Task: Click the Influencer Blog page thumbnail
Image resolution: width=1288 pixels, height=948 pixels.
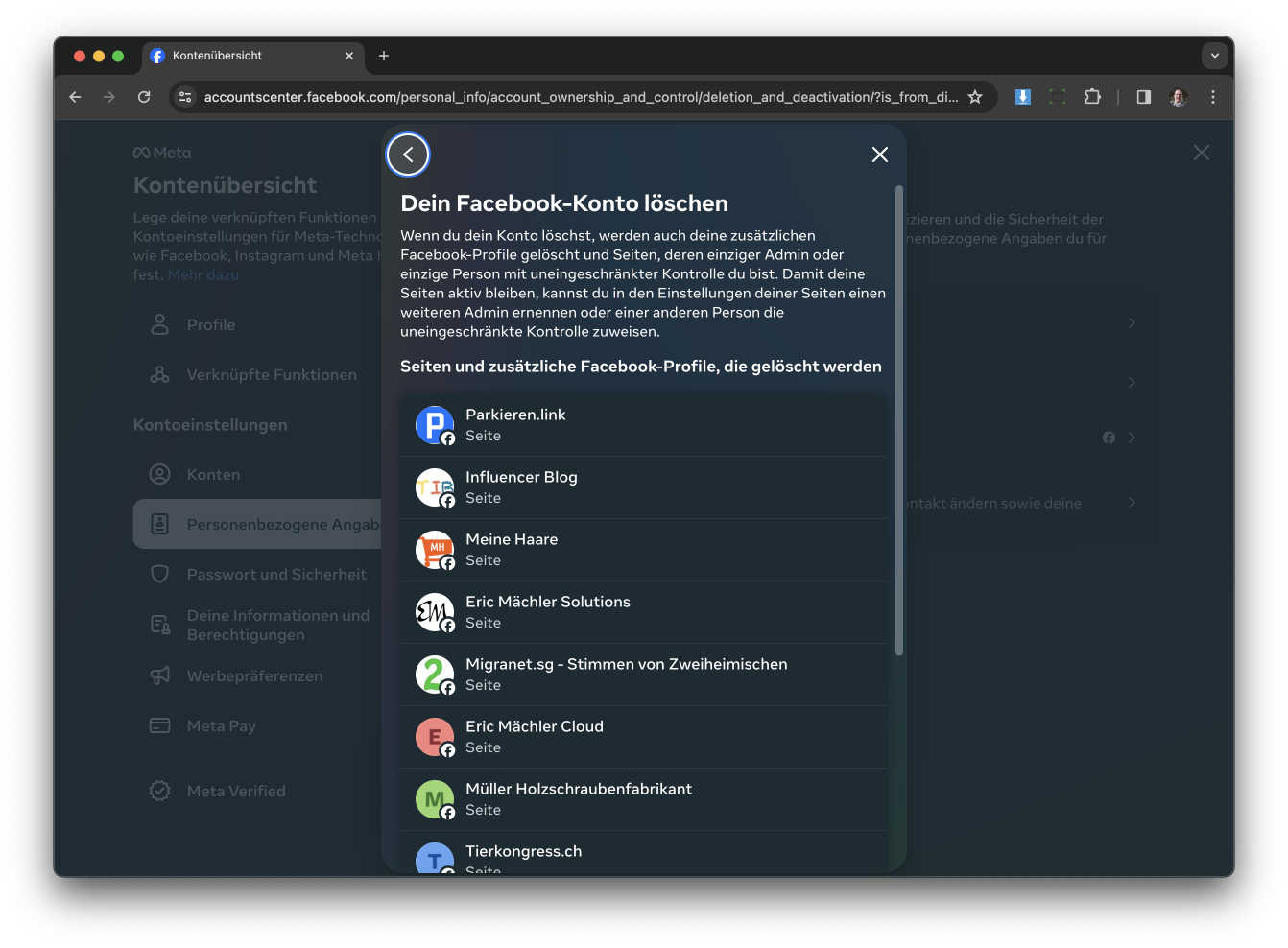Action: (x=435, y=487)
